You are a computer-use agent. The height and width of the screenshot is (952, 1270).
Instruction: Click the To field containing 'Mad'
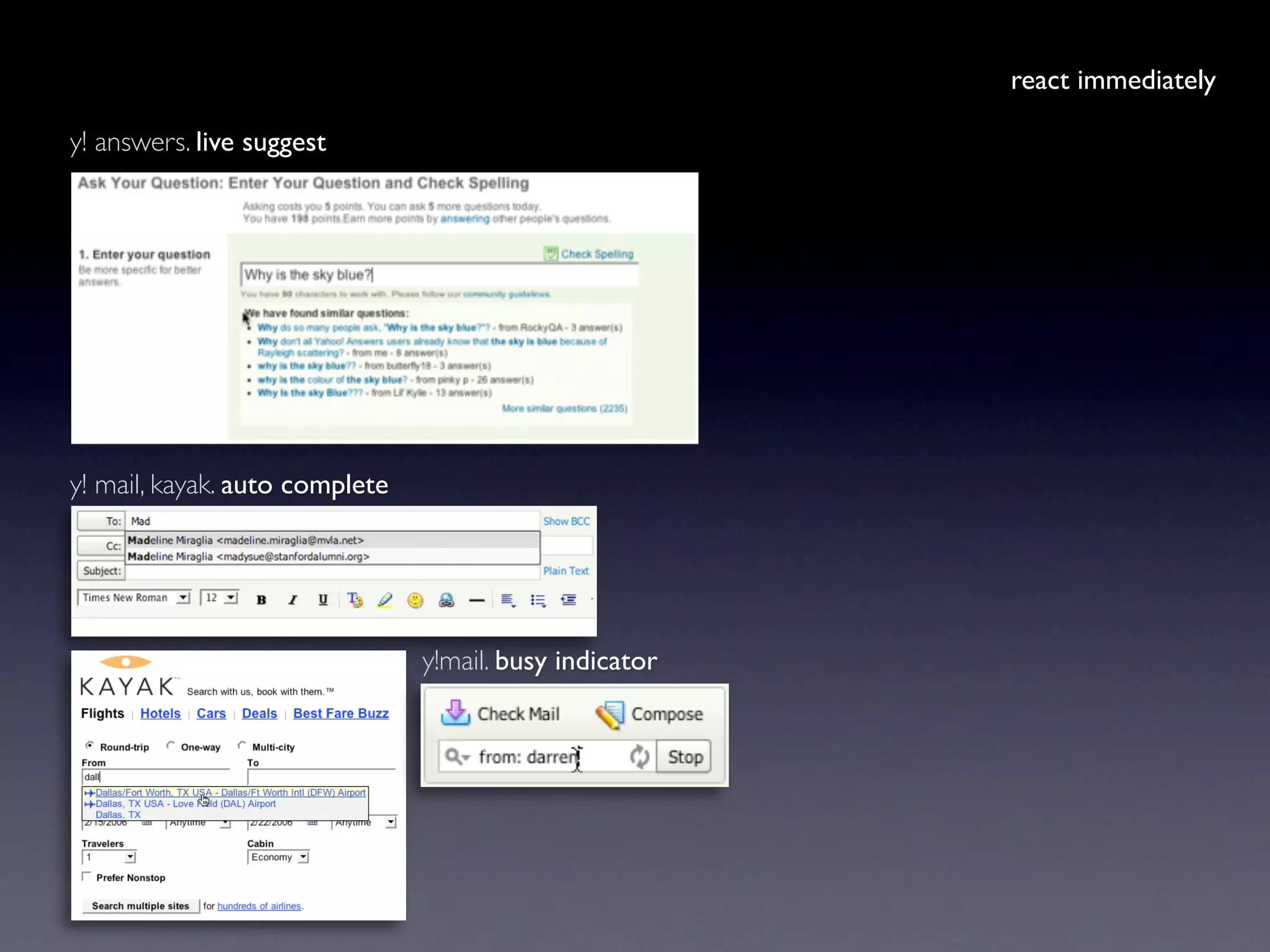pyautogui.click(x=333, y=521)
